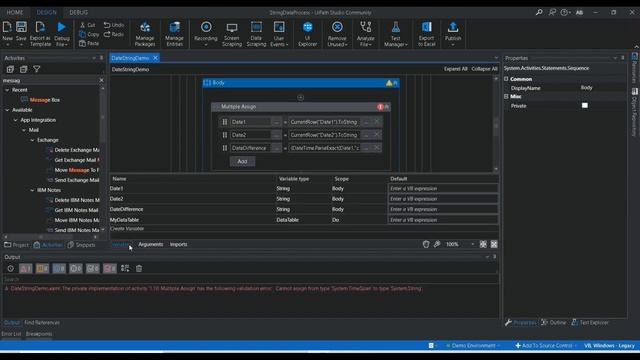Launch Data Scraping wizard
Viewport: 640px width, 360px height.
coord(256,33)
